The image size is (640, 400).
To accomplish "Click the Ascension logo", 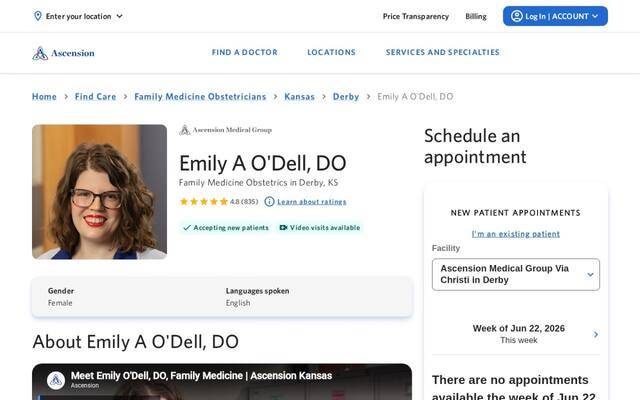I will pos(63,53).
